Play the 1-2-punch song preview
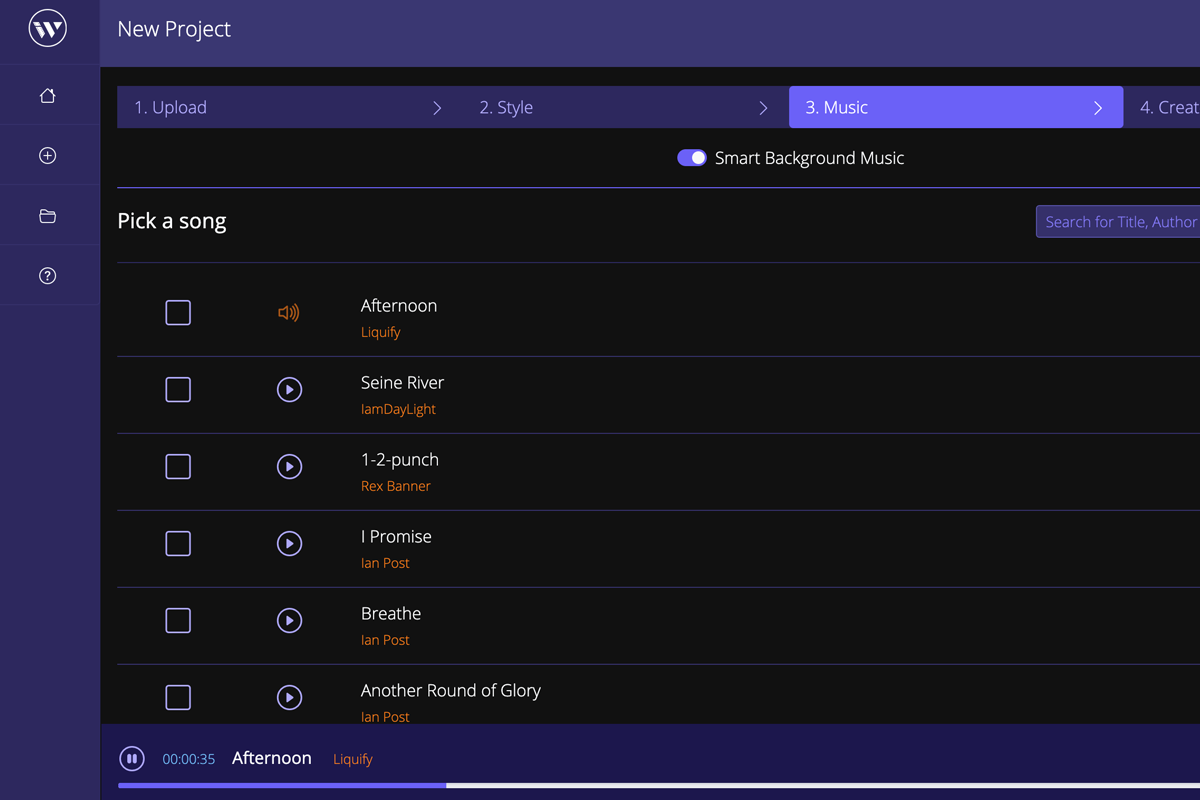This screenshot has width=1200, height=800. pyautogui.click(x=289, y=467)
